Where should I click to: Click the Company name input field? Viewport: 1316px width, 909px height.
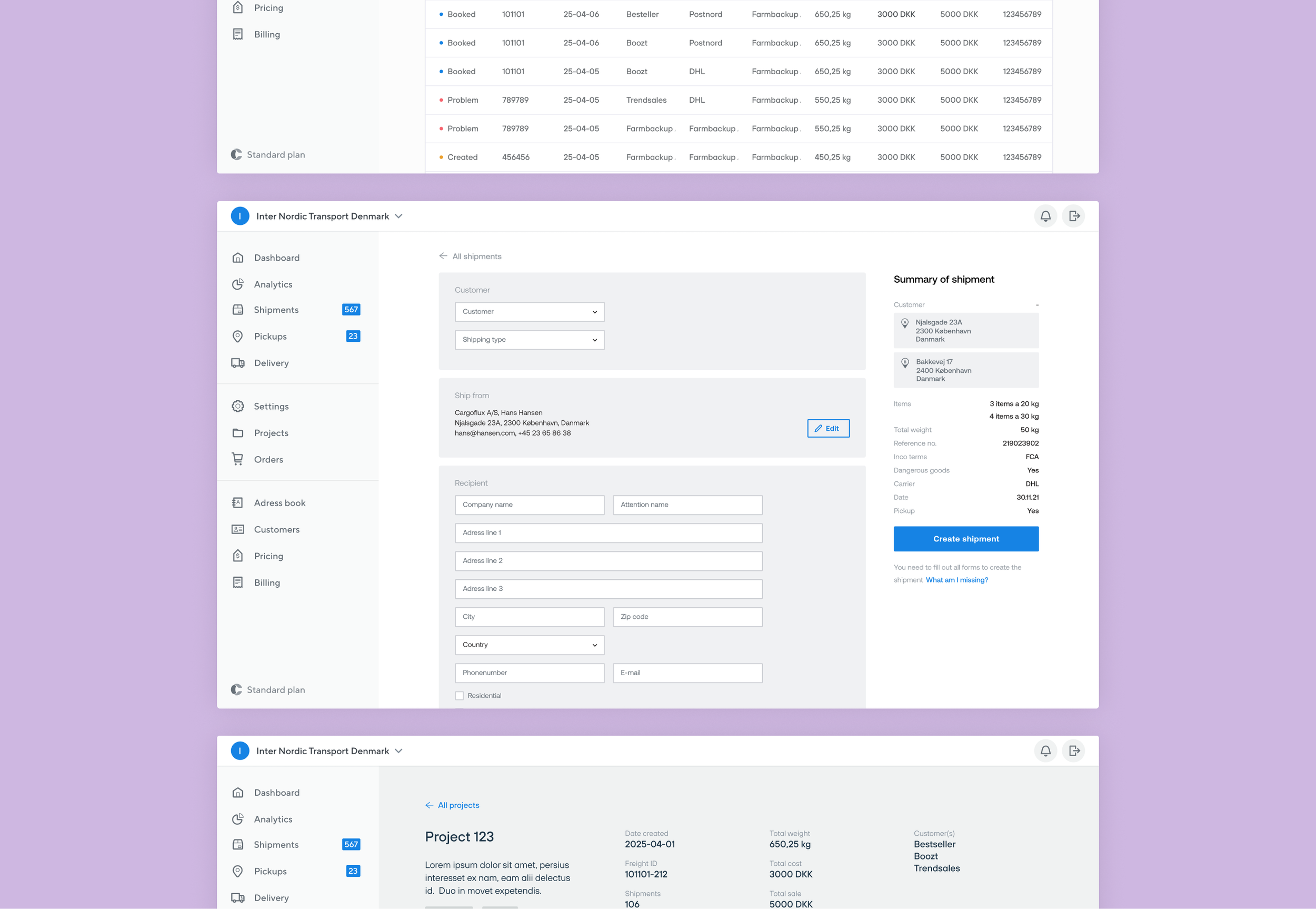point(530,505)
